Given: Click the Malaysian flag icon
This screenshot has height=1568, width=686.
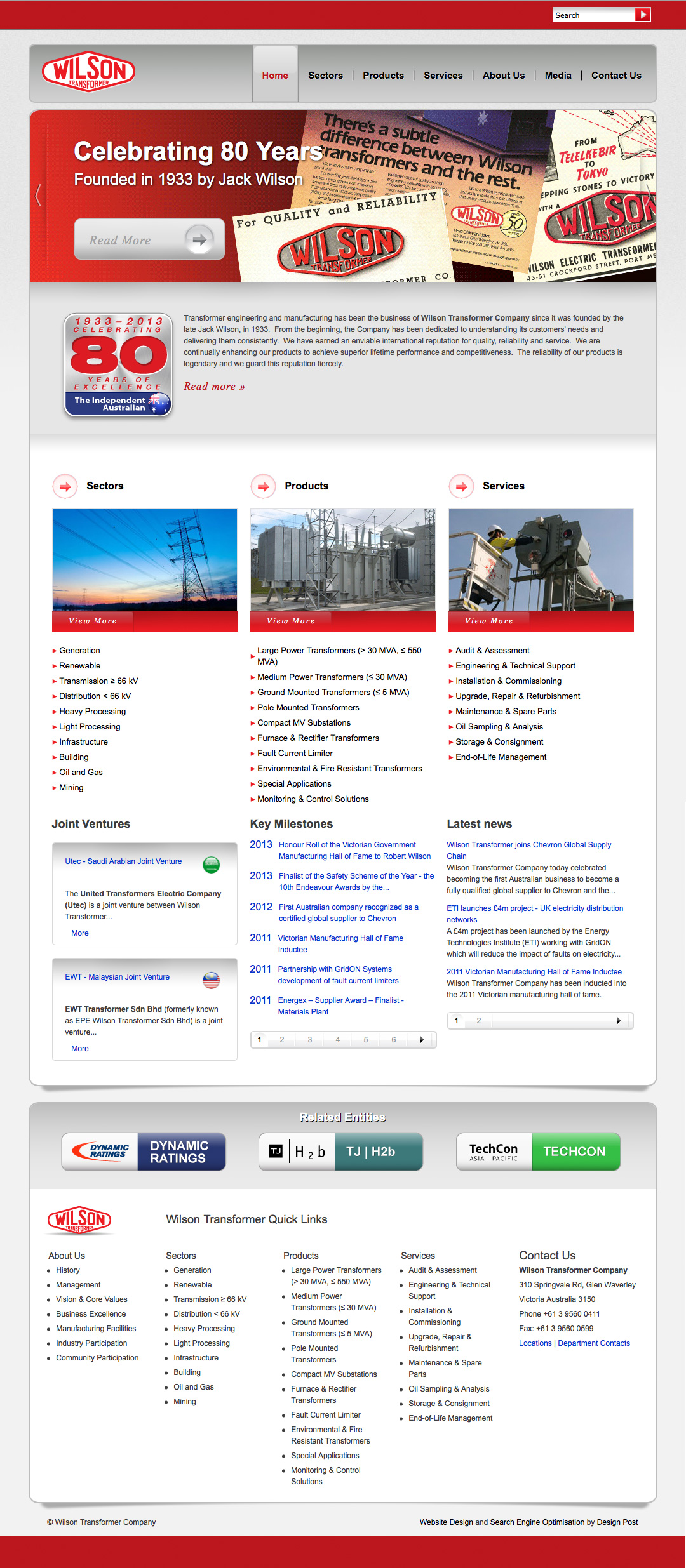Looking at the screenshot, I should click(x=212, y=980).
